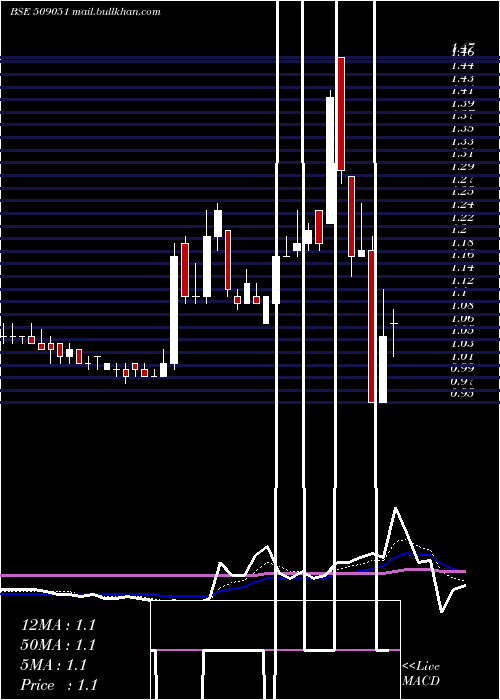Click the 0.95 price axis label
The width and height of the screenshot is (500, 700).
[463, 393]
